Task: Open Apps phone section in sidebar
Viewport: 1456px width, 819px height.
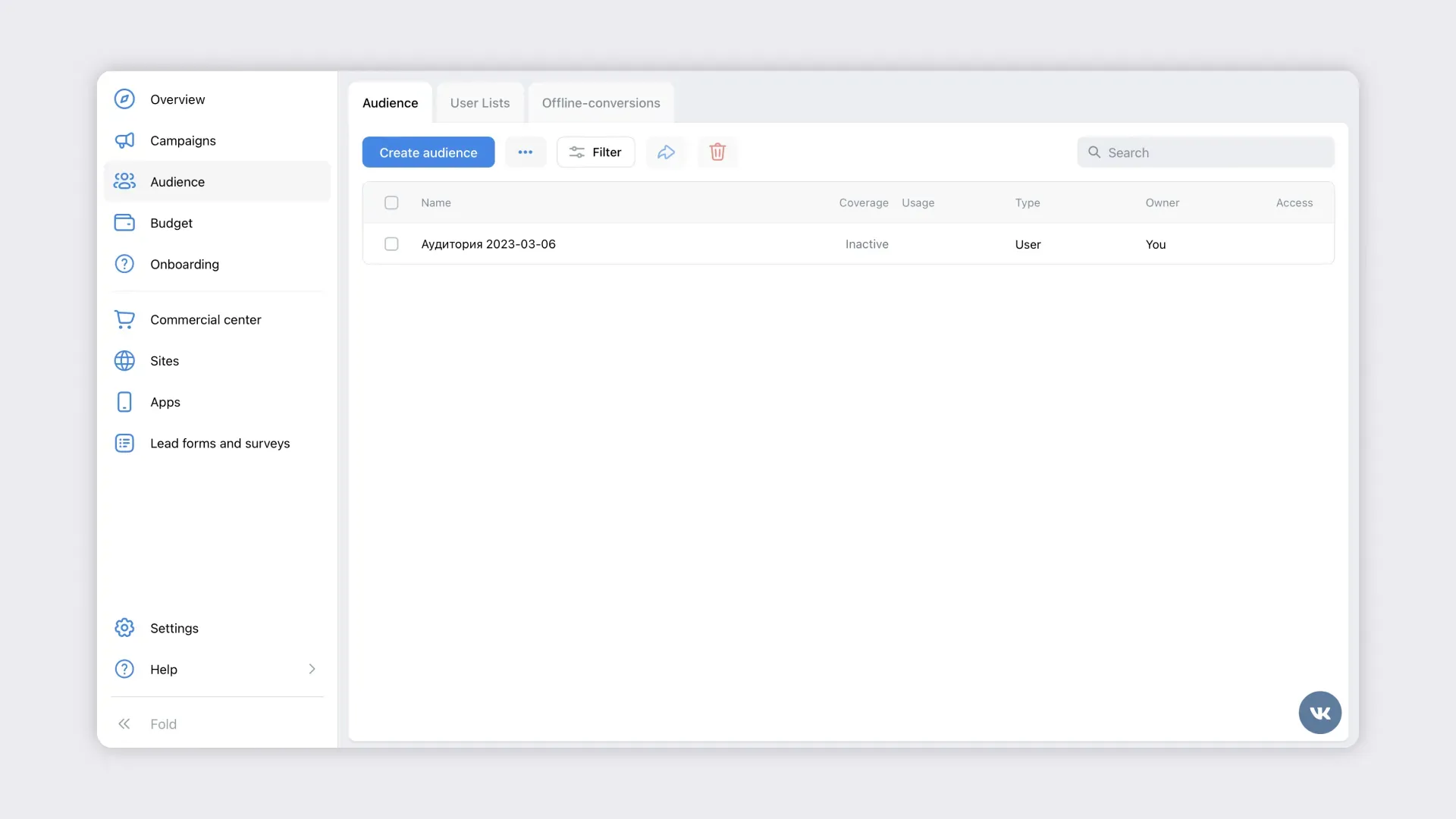Action: tap(165, 402)
